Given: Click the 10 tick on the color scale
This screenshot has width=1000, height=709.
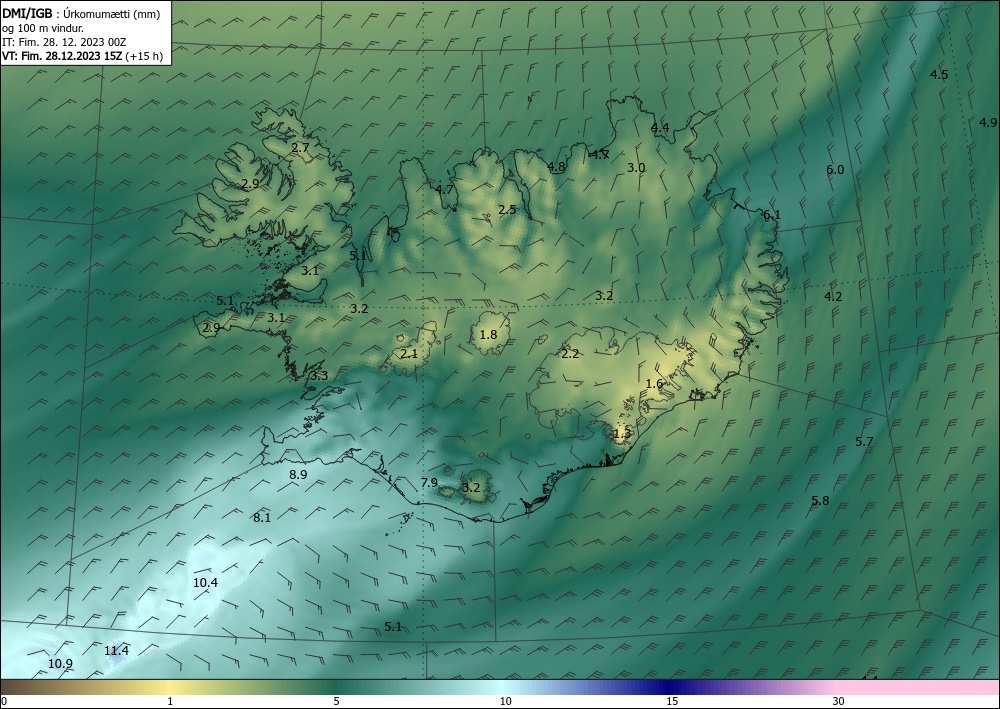Looking at the screenshot, I should tap(505, 701).
